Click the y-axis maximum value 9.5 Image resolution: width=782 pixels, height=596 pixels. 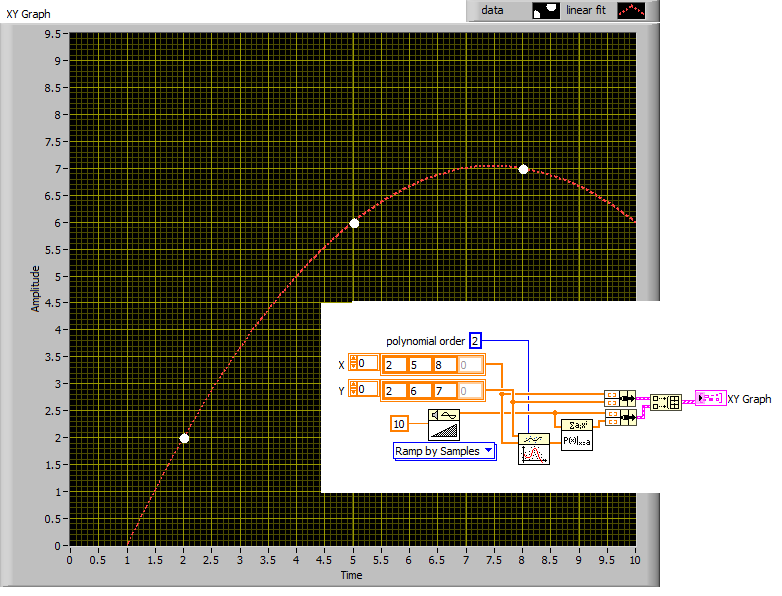click(52, 34)
